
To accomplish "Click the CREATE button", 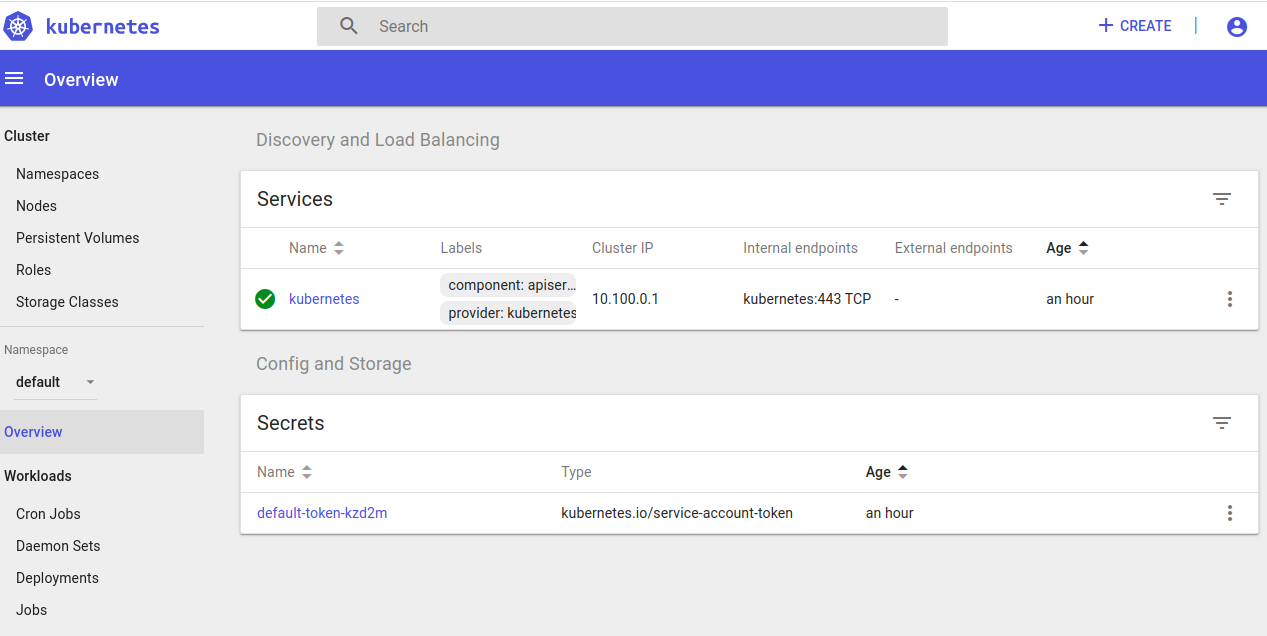I will pyautogui.click(x=1135, y=26).
